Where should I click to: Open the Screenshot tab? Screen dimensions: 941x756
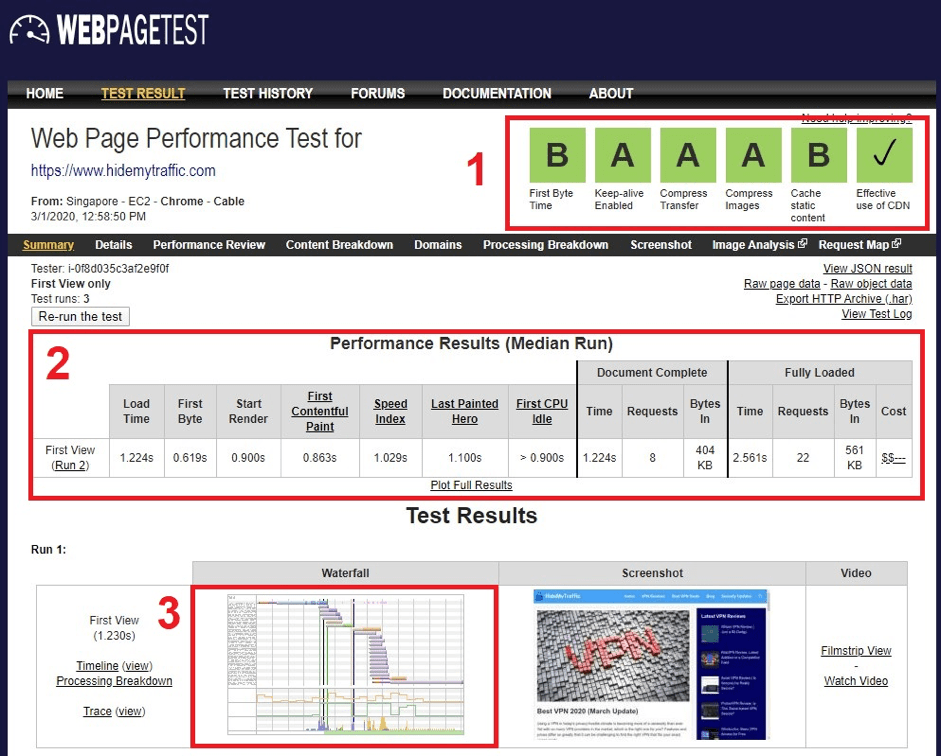coord(661,245)
